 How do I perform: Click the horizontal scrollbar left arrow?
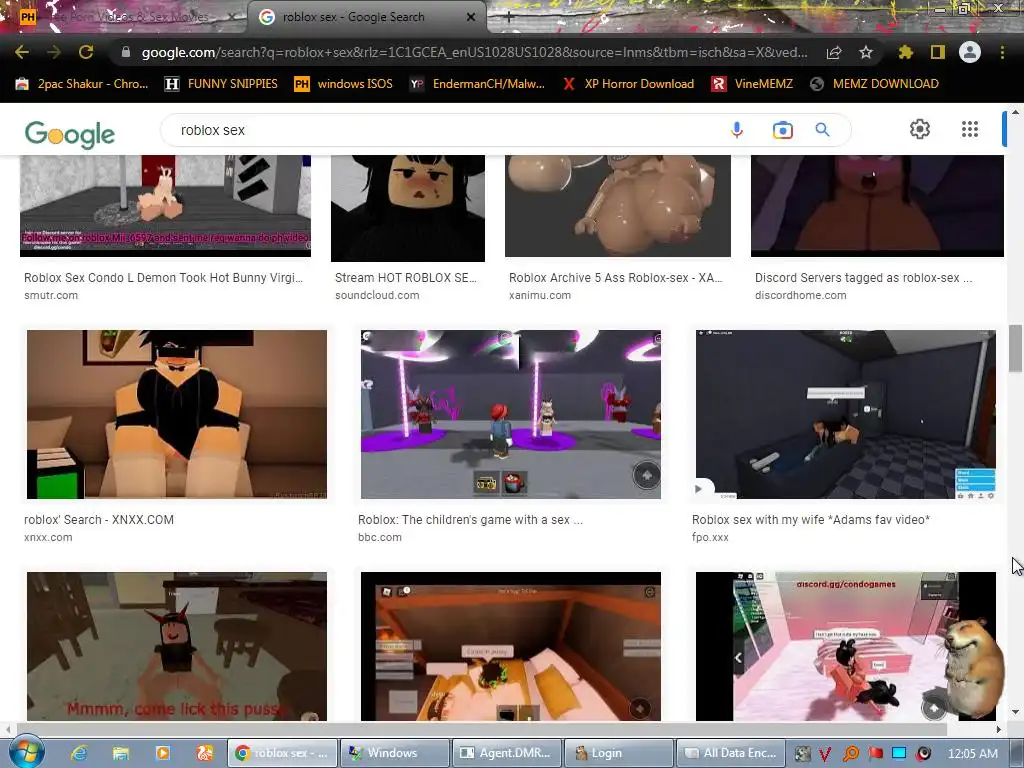point(7,729)
